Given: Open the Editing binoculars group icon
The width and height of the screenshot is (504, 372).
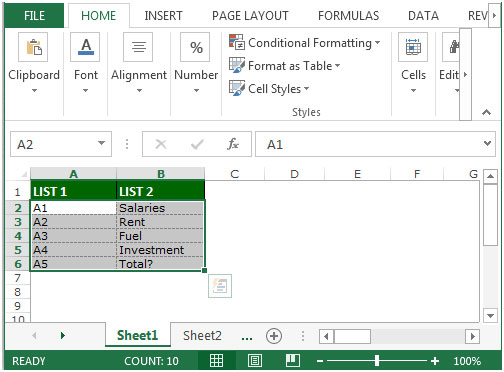Looking at the screenshot, I should [452, 47].
